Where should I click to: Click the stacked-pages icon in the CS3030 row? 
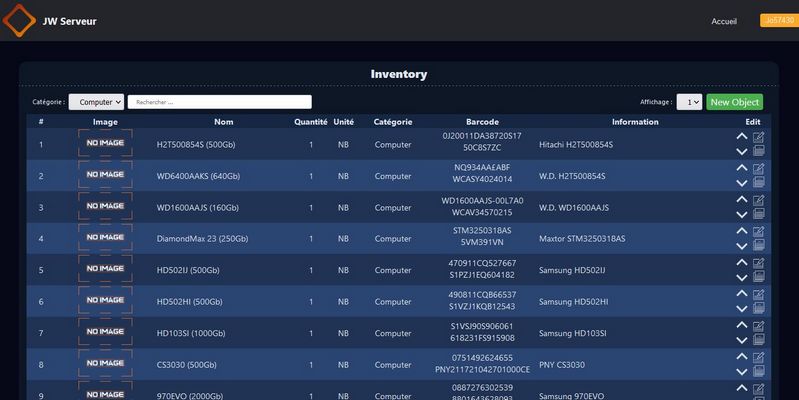point(758,371)
